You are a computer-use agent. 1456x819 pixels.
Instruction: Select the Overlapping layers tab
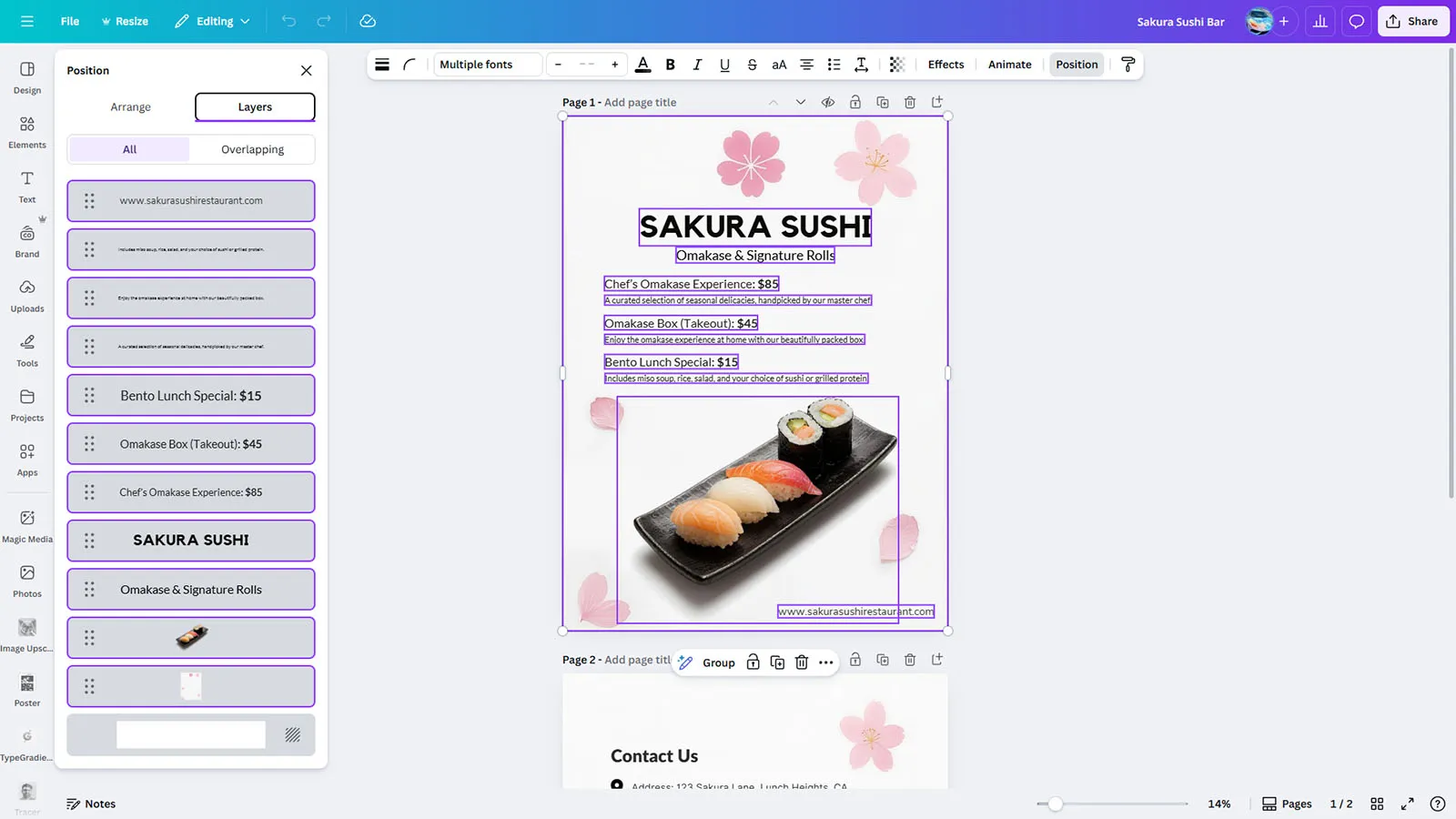coord(252,149)
